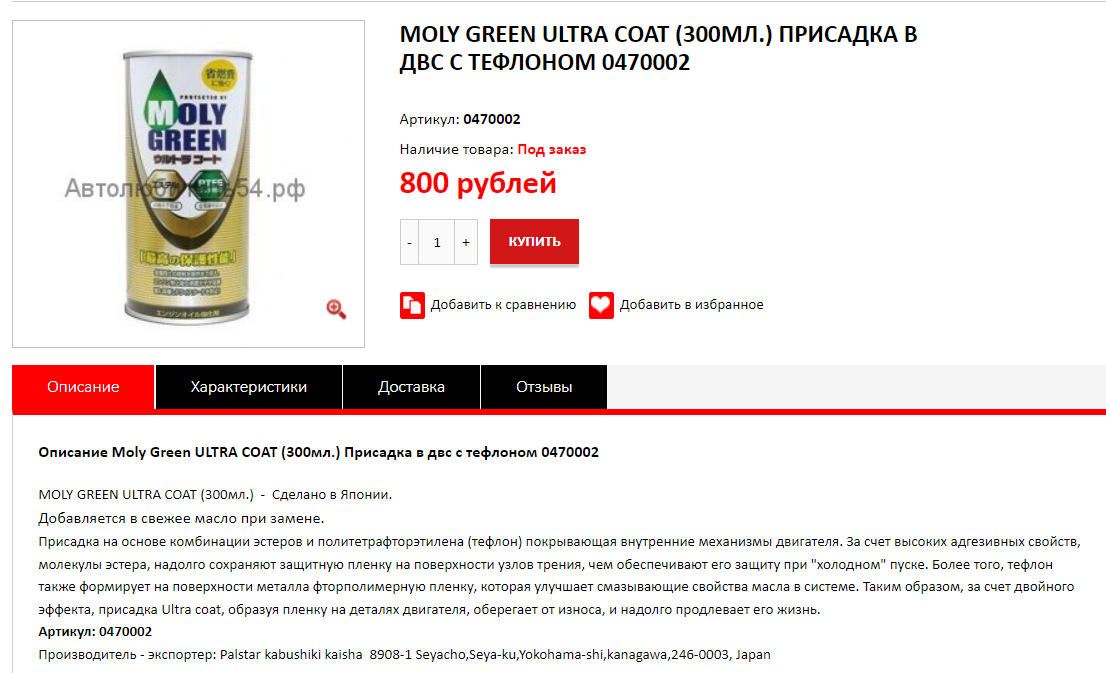Open the Moly Green product can image
The image size is (1106, 673).
point(187,187)
